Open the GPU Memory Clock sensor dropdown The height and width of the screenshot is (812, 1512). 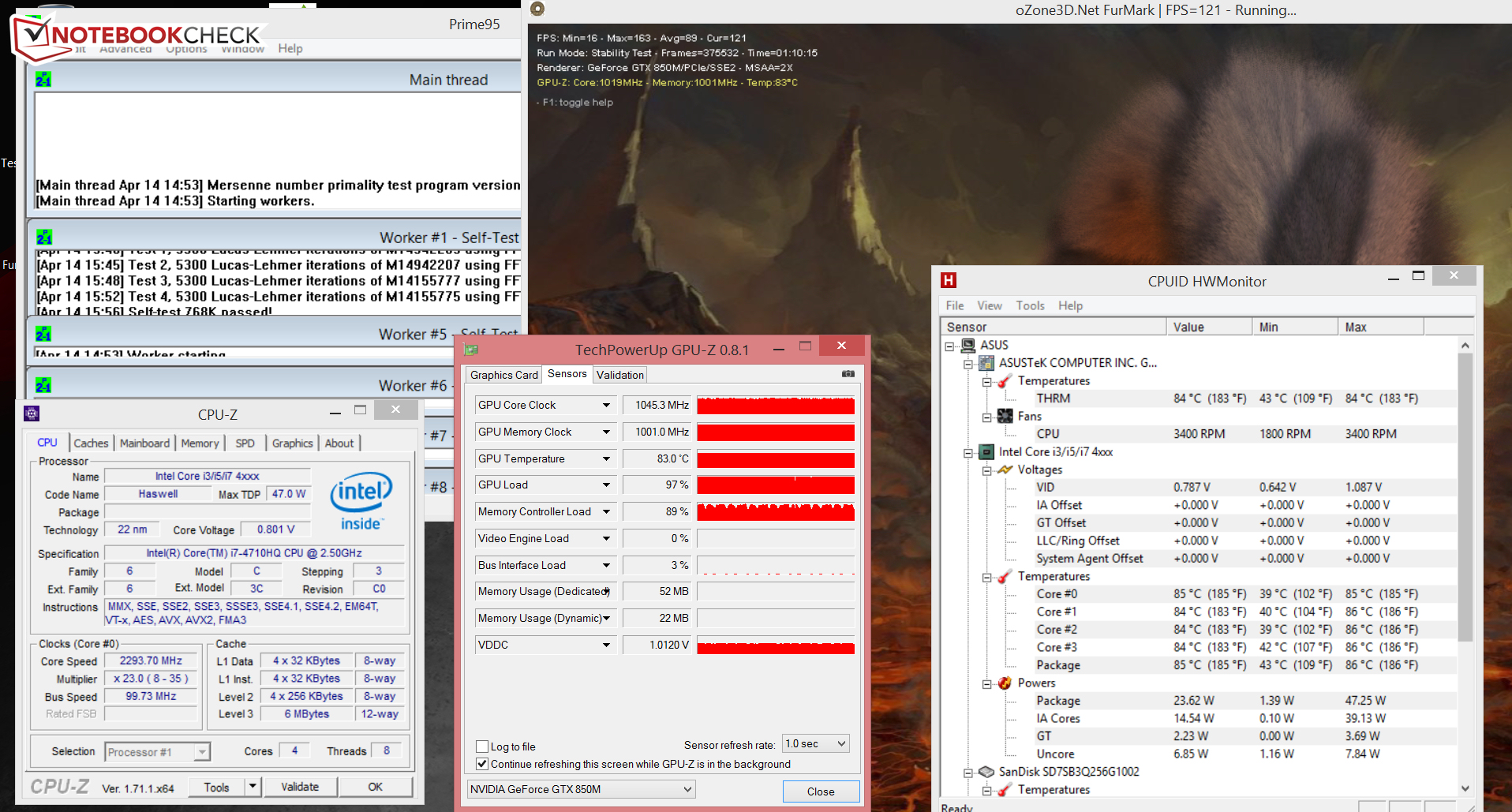pos(606,432)
